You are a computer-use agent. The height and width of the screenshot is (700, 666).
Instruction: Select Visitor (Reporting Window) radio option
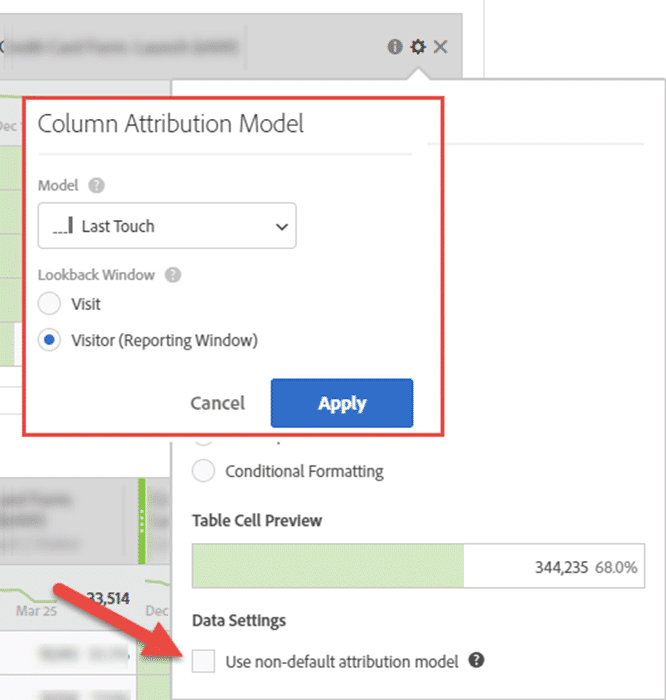(x=50, y=340)
